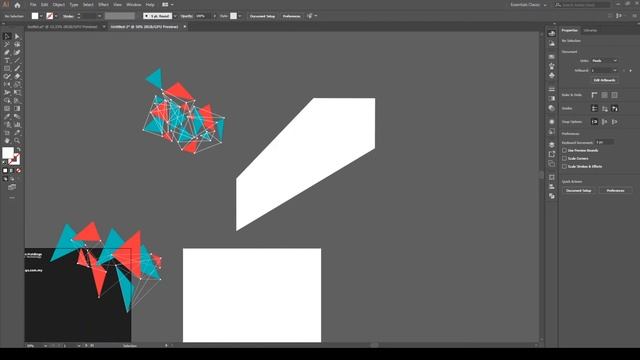The height and width of the screenshot is (360, 640).
Task: Select the Eyedropper tool
Action: (x=7, y=117)
